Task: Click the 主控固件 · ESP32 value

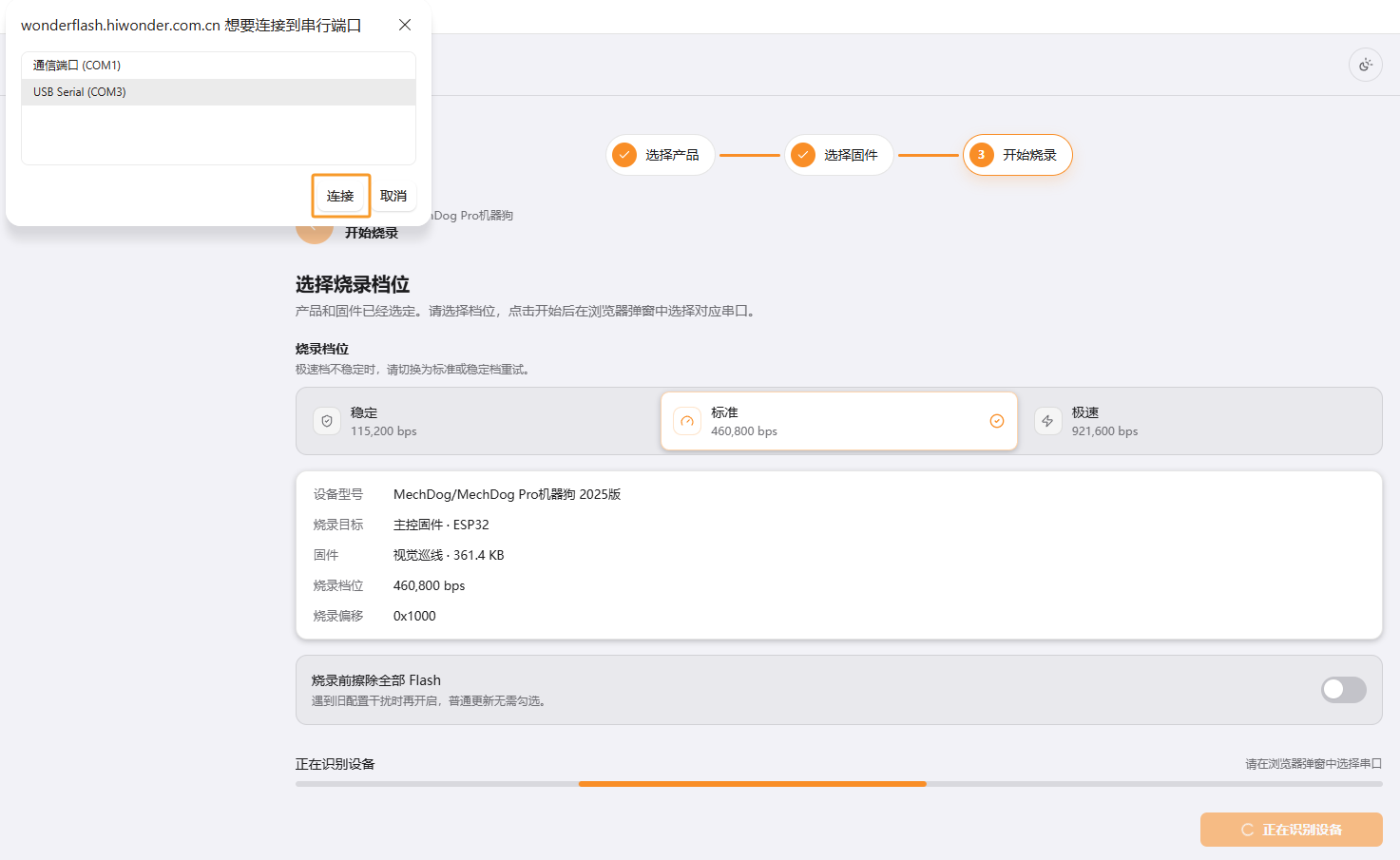Action: click(x=441, y=525)
